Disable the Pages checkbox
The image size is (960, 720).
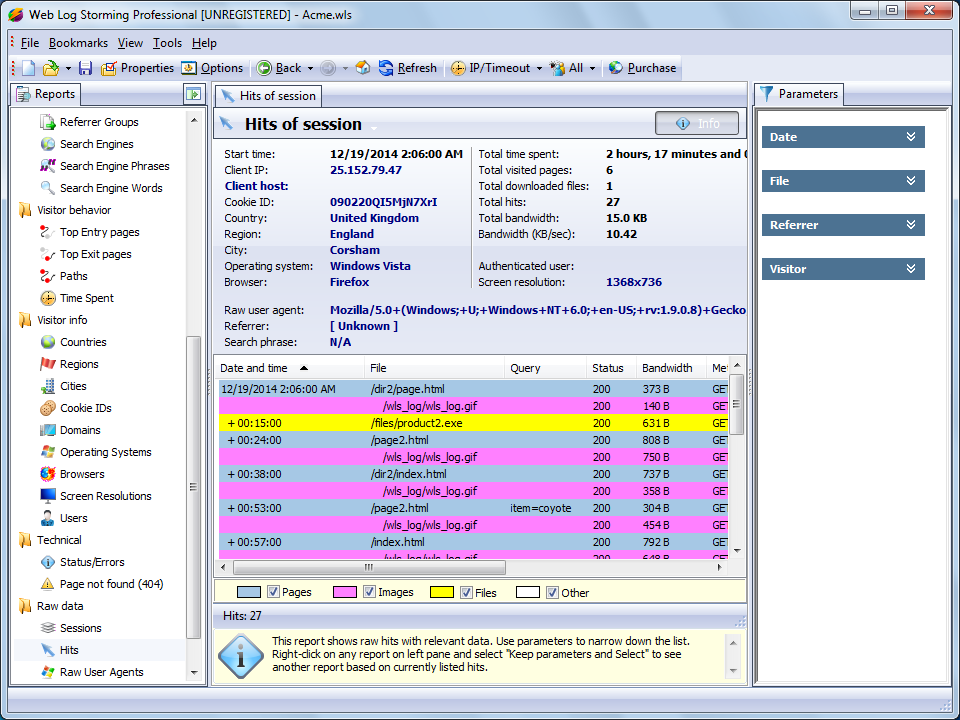coord(271,591)
